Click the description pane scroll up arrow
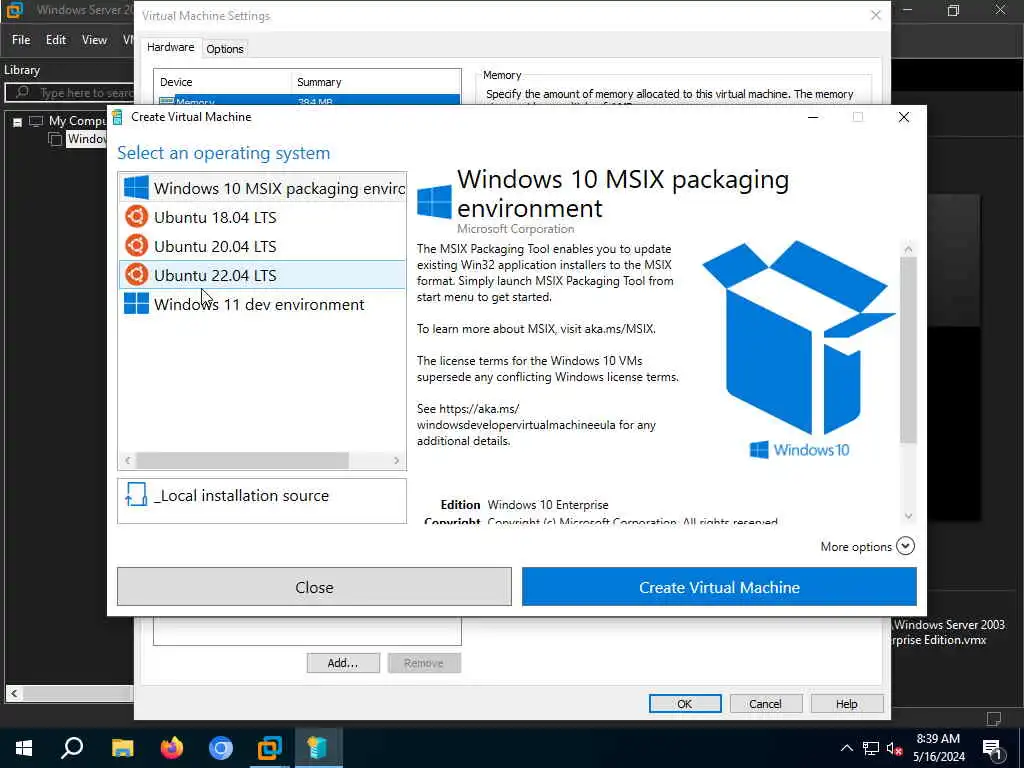Viewport: 1024px width, 768px height. point(908,249)
